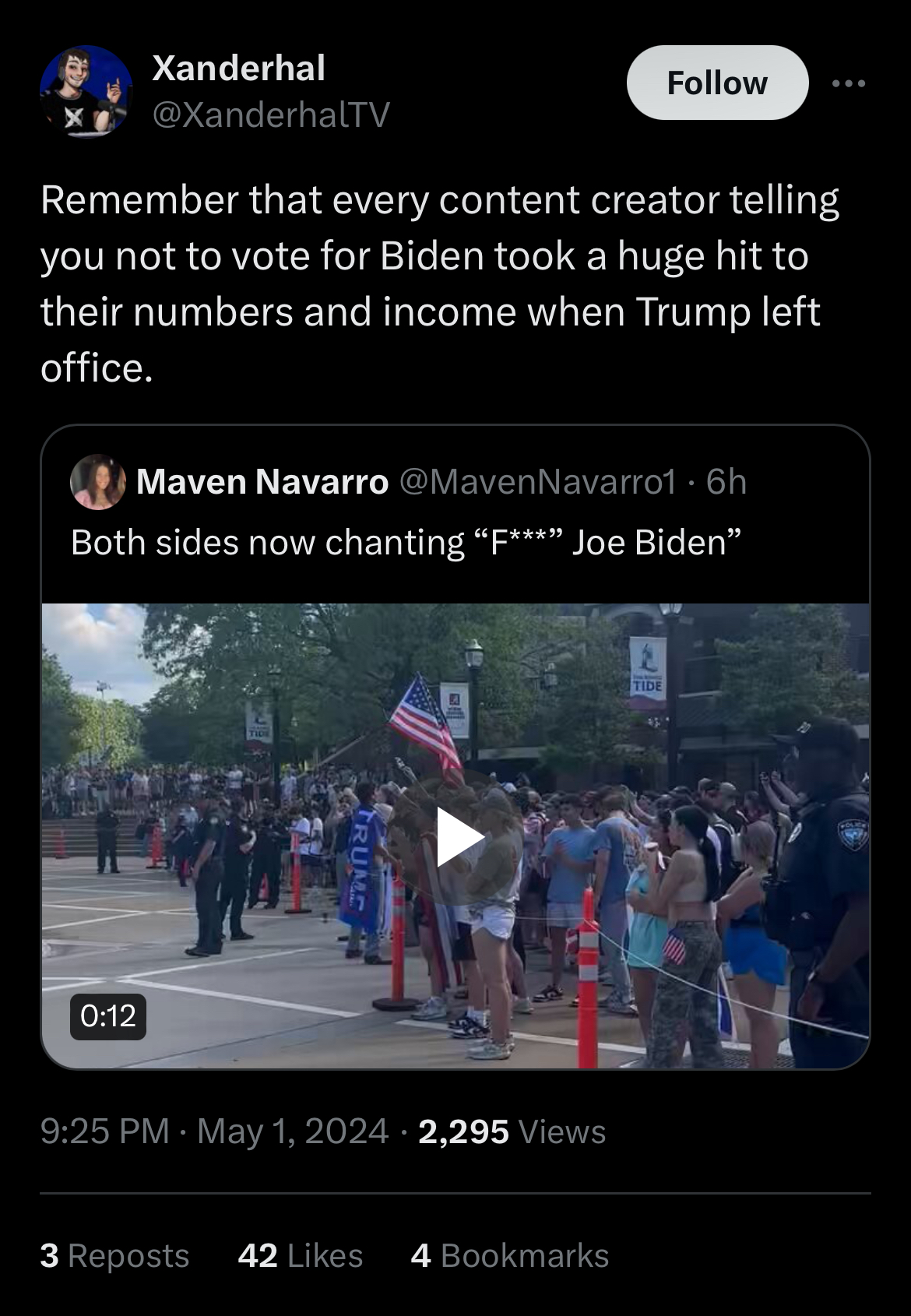Open Maven Navarro's profile picture
Screen dimensions: 911x1316
(98, 482)
